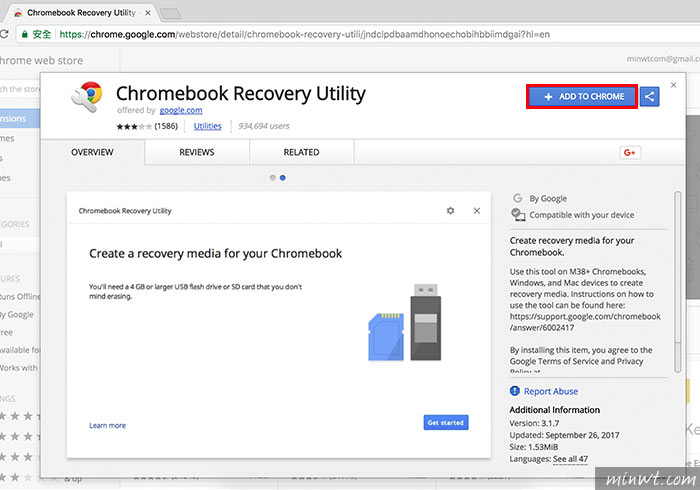This screenshot has height=490, width=700.
Task: Open the Related tab
Action: (x=301, y=152)
